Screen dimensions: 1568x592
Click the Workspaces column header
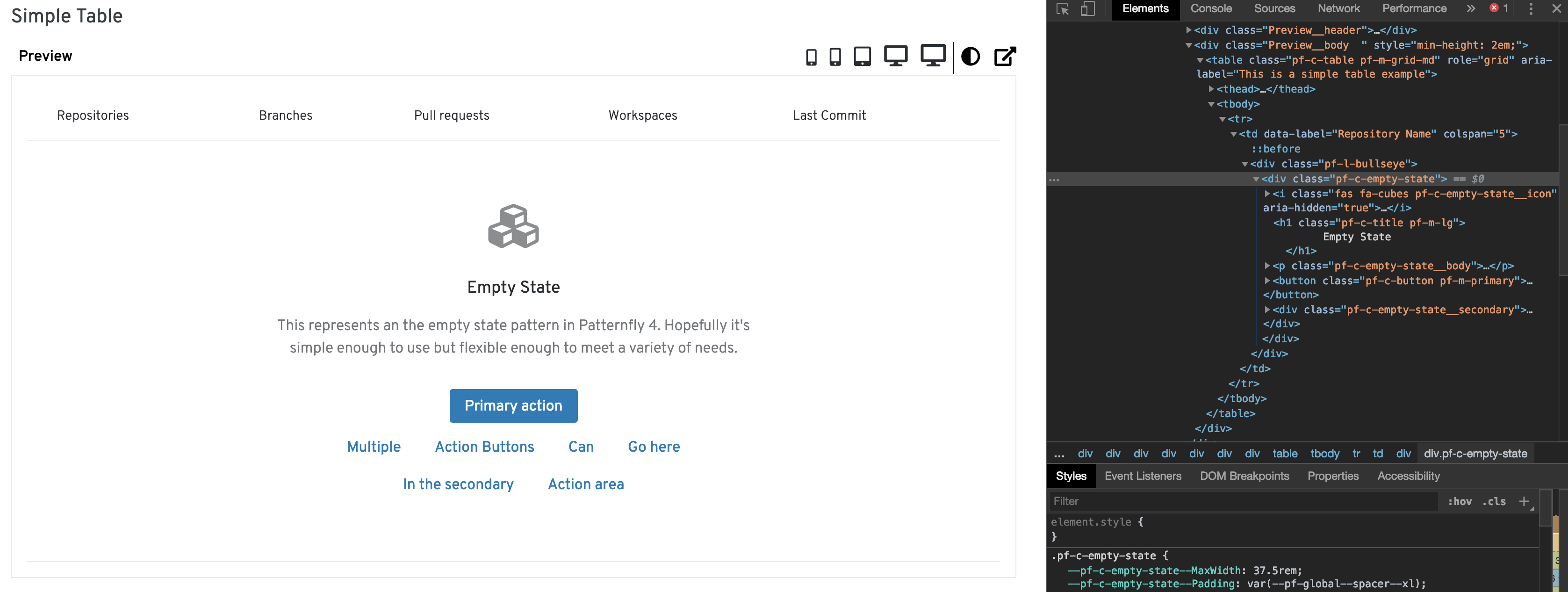pos(643,115)
